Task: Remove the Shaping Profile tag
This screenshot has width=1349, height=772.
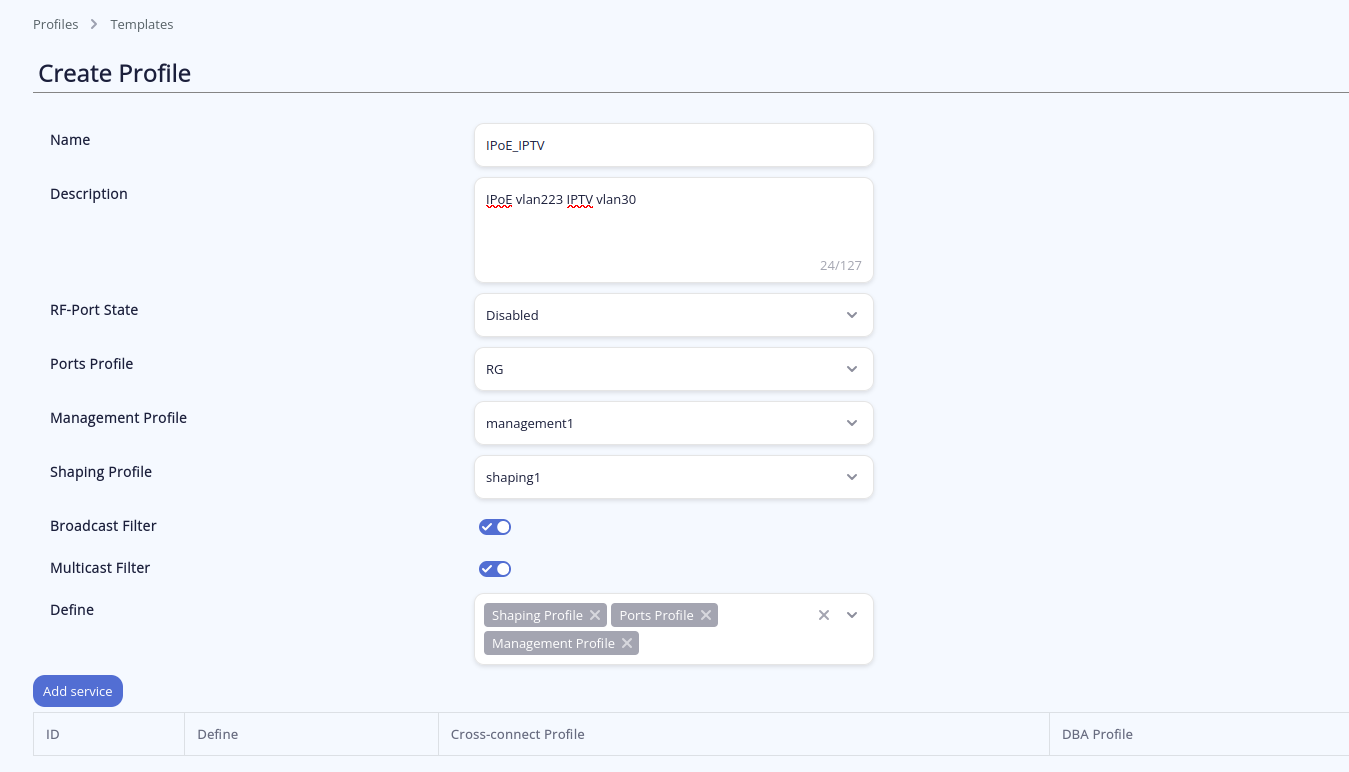Action: coord(595,615)
